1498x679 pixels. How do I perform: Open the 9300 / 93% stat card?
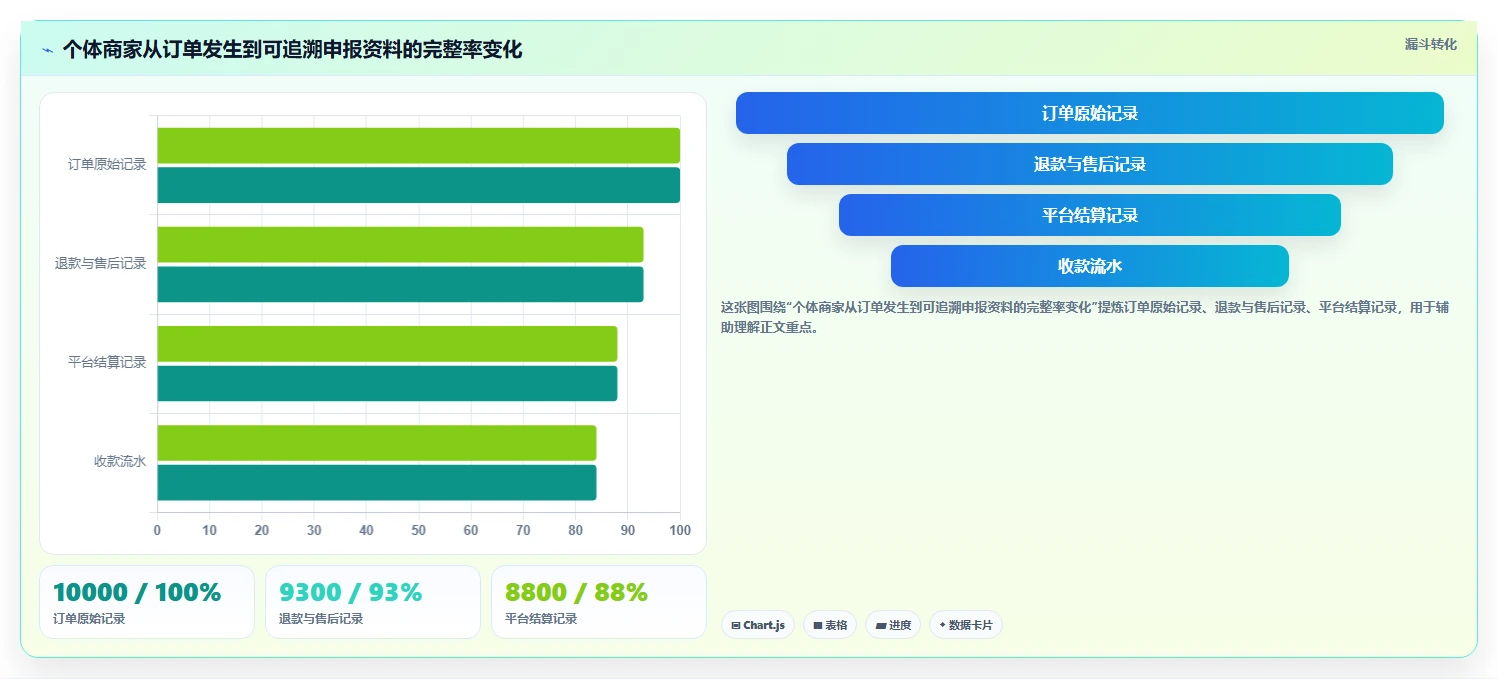pos(373,602)
